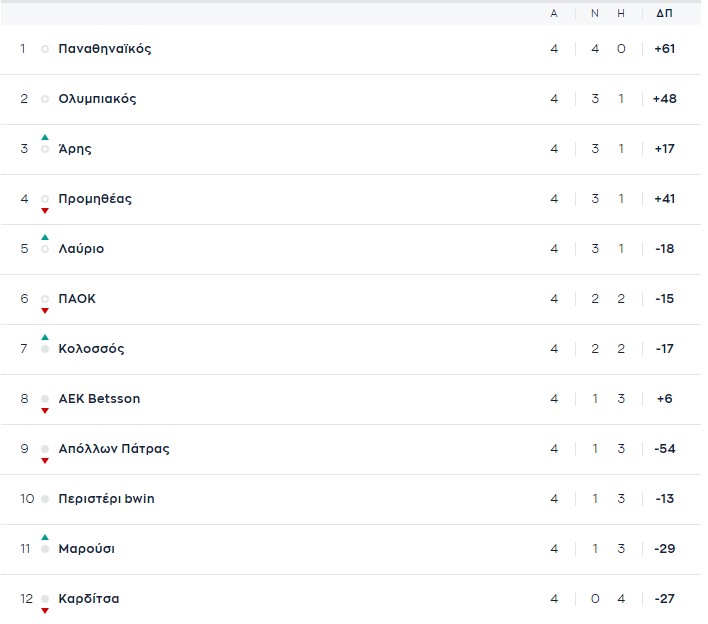This screenshot has height=624, width=708.
Task: Click red down arrow beside AEK Betsson
Action: pyautogui.click(x=45, y=411)
